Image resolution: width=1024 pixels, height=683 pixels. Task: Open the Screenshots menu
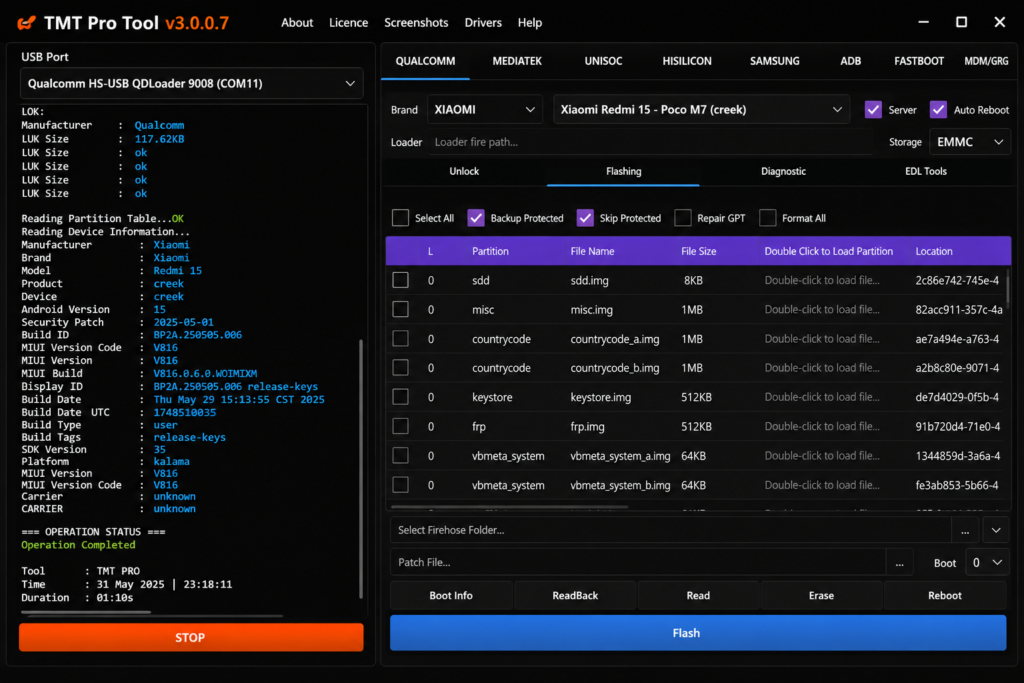click(416, 23)
